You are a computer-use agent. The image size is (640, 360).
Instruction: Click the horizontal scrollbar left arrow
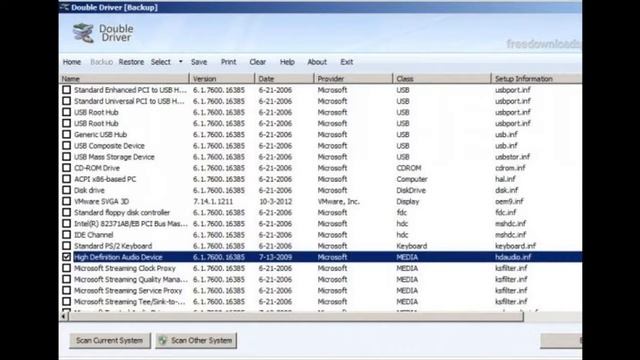click(64, 316)
